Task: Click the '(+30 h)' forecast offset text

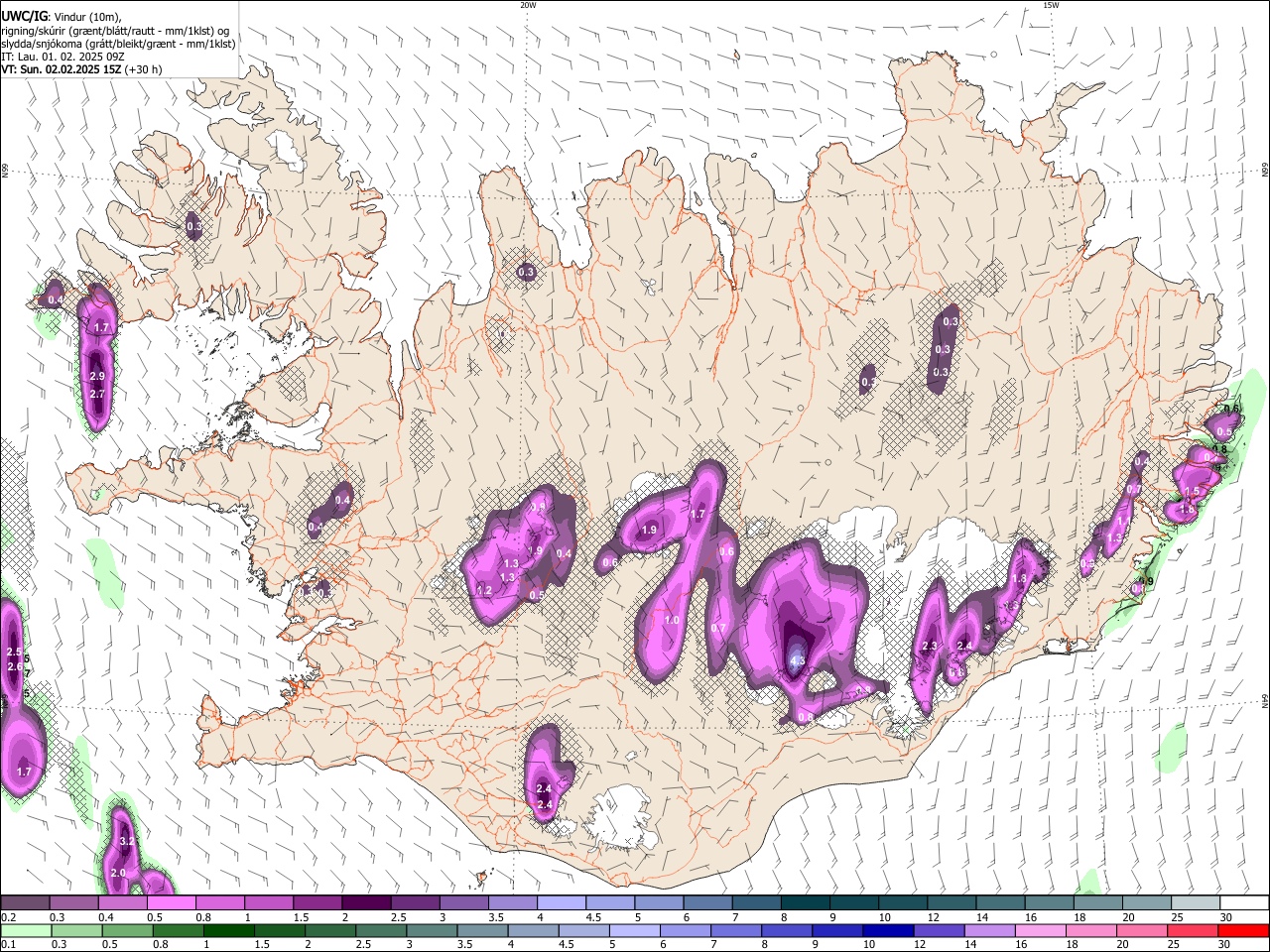Action: point(144,70)
